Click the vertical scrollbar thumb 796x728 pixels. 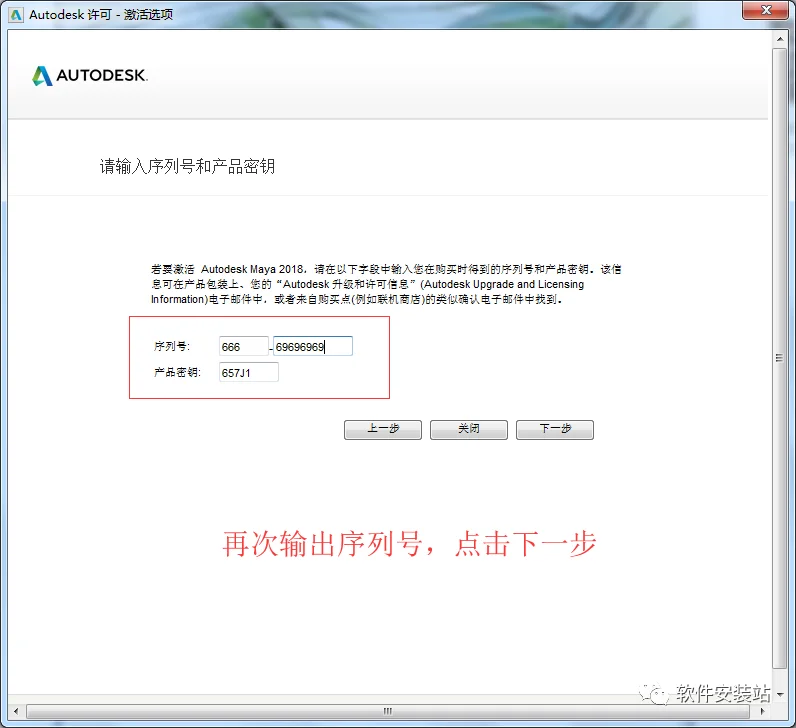click(x=780, y=358)
